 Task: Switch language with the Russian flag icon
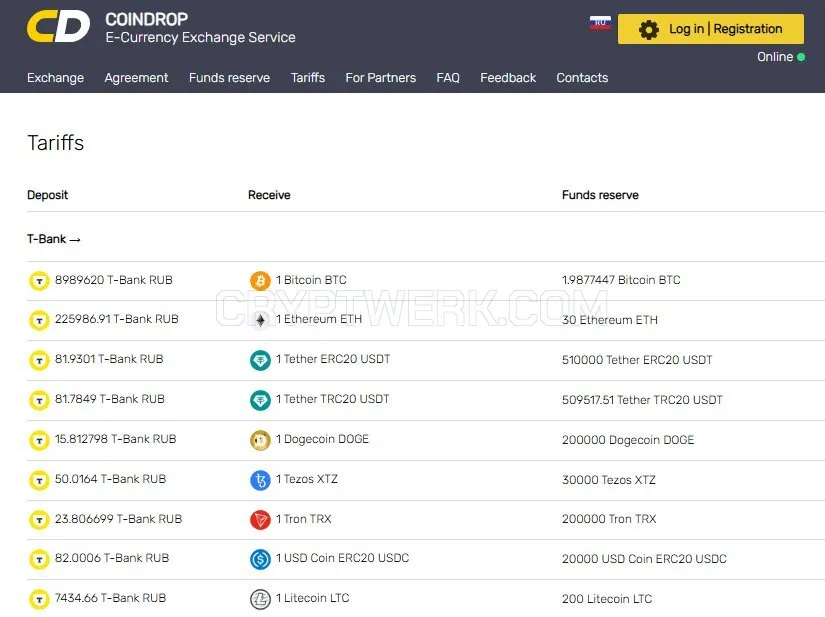[x=600, y=22]
